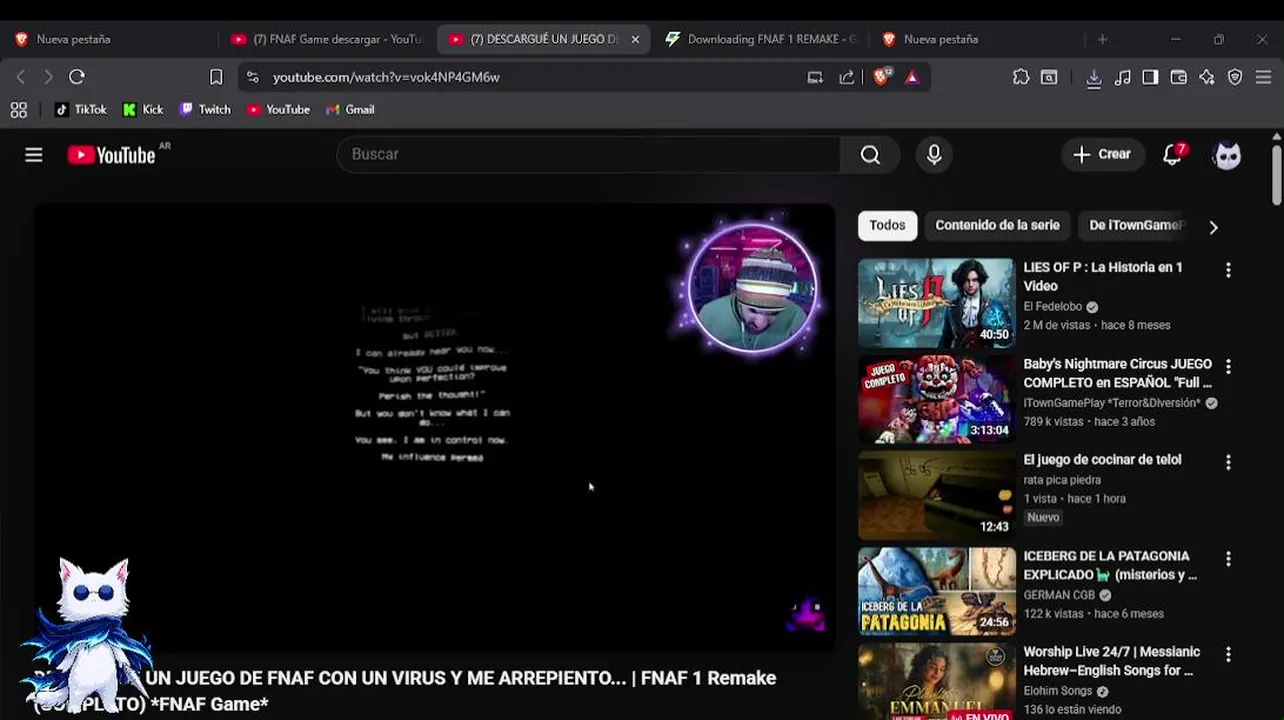Screen dimensions: 1284x720
Task: Go to the YouTube home logo
Action: tap(111, 155)
